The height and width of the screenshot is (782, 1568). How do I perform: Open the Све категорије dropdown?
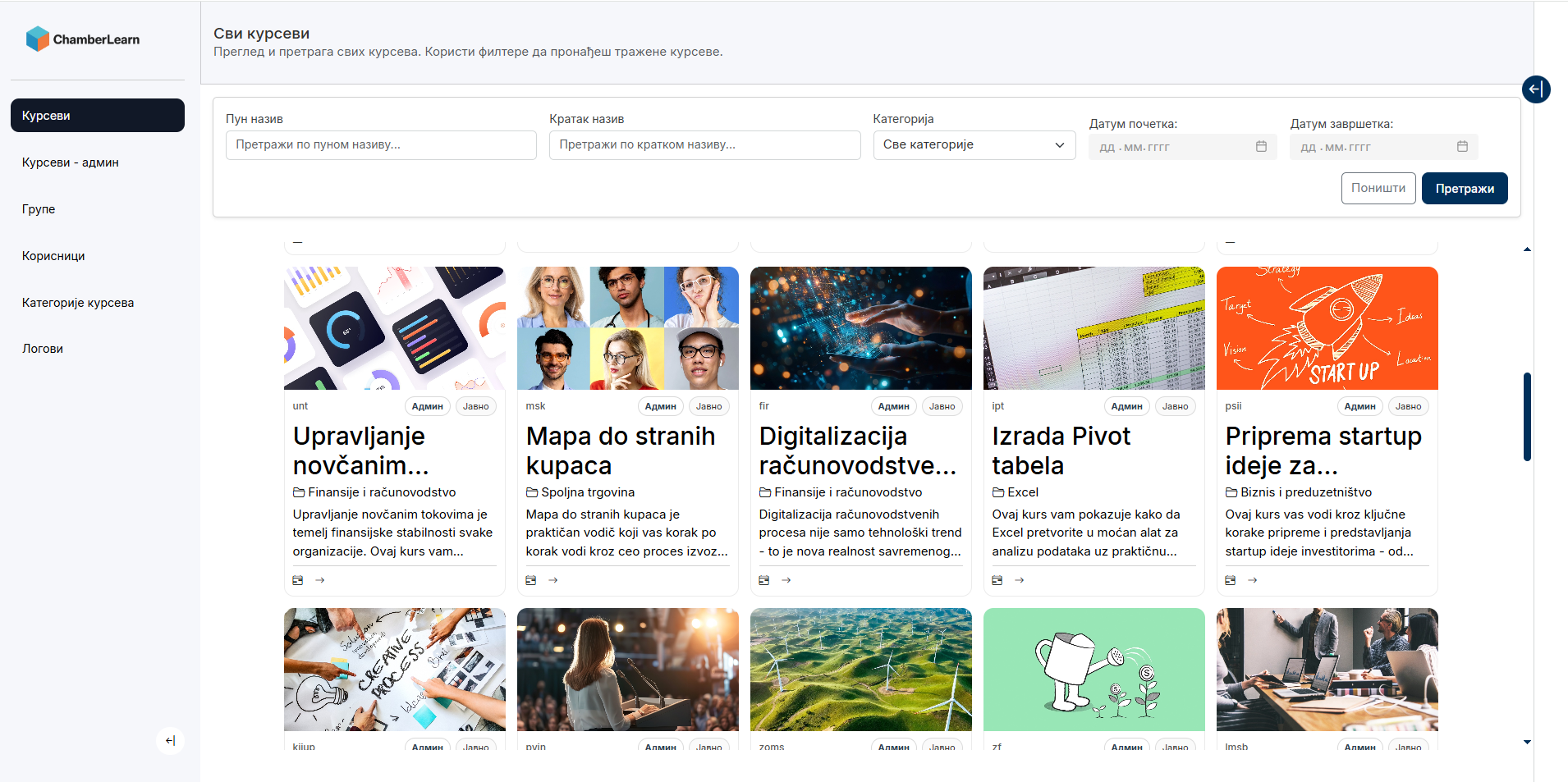974,144
